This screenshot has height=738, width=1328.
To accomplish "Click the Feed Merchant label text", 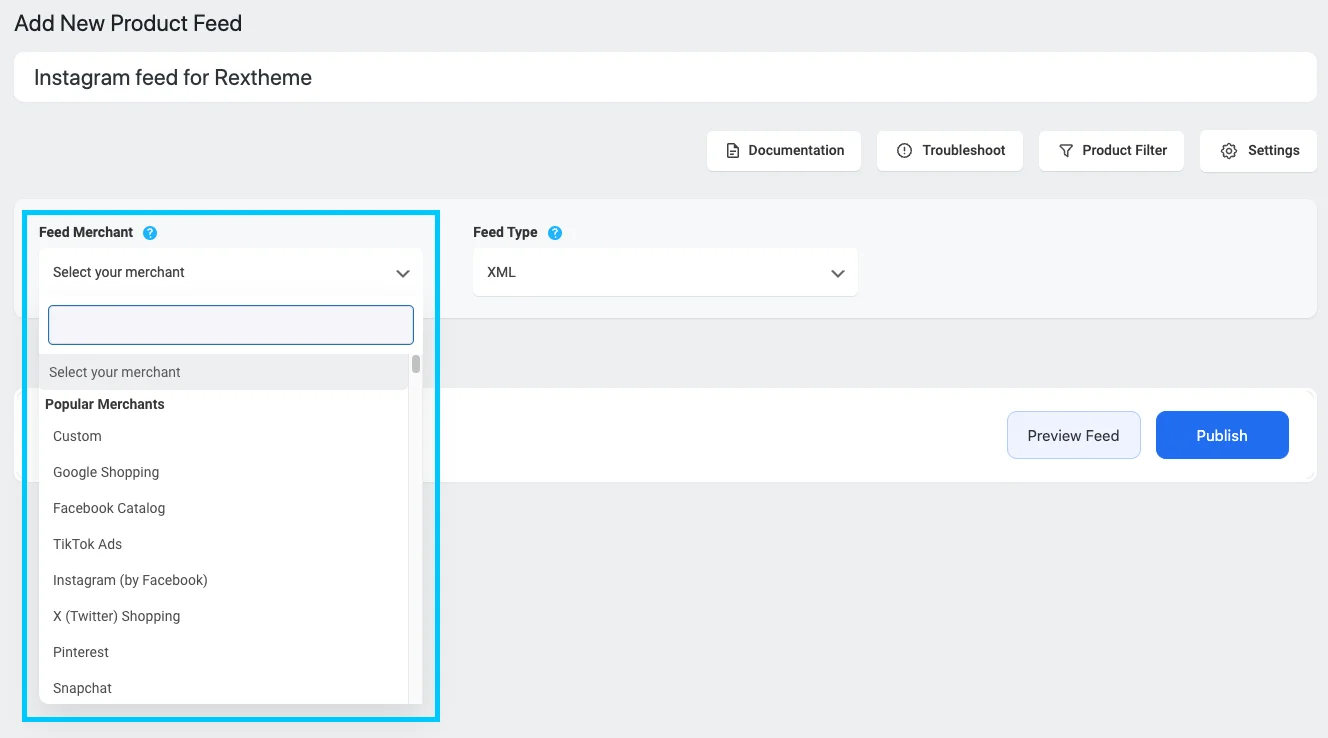I will 86,232.
